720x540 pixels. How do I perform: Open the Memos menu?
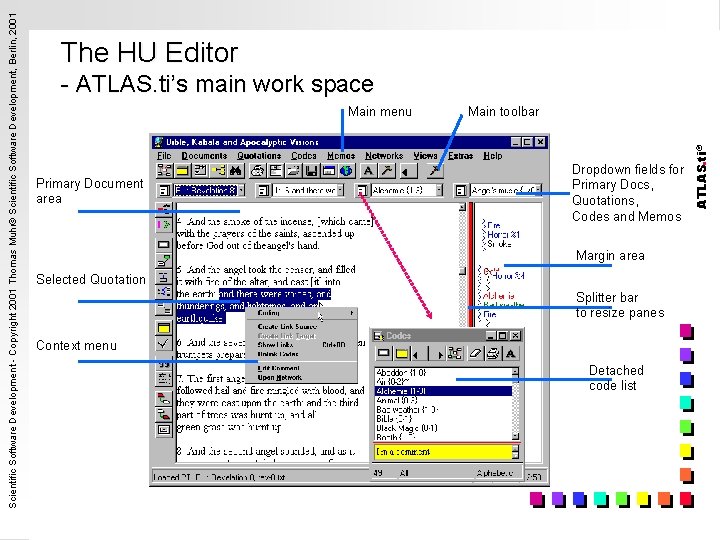point(341,156)
